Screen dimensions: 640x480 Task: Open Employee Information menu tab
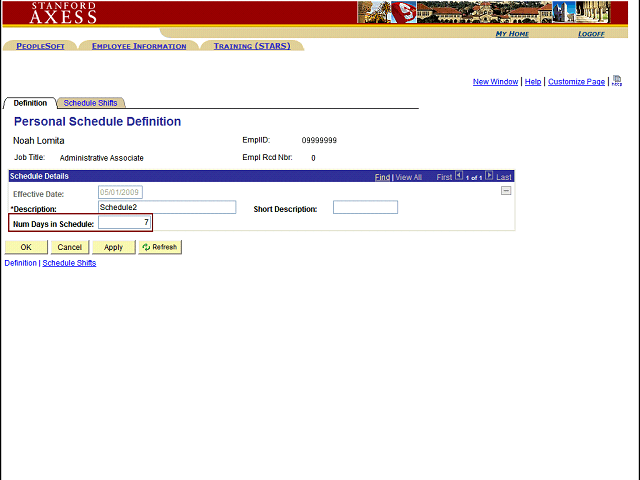tap(139, 46)
